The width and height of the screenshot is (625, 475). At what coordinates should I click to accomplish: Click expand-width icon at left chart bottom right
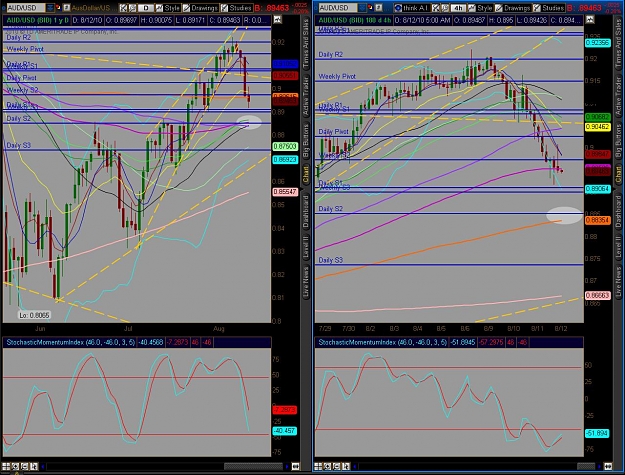pyautogui.click(x=295, y=466)
